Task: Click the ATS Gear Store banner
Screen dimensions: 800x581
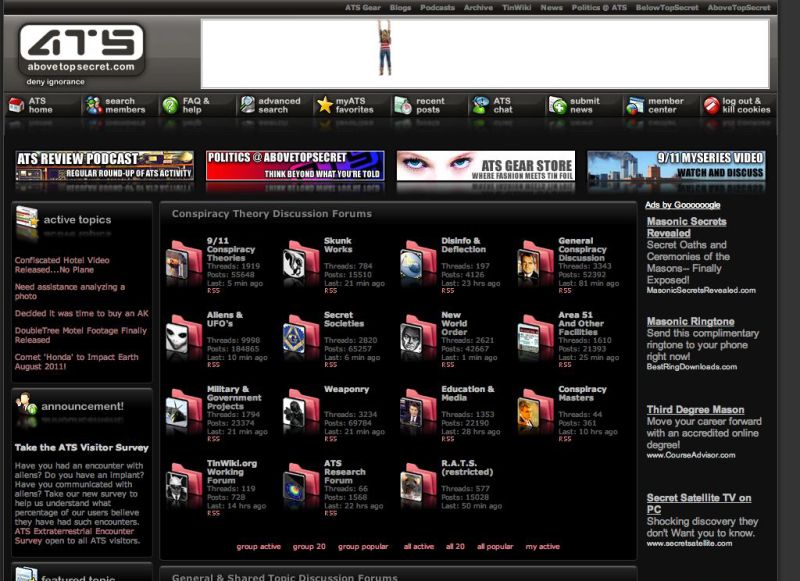Action: click(486, 166)
